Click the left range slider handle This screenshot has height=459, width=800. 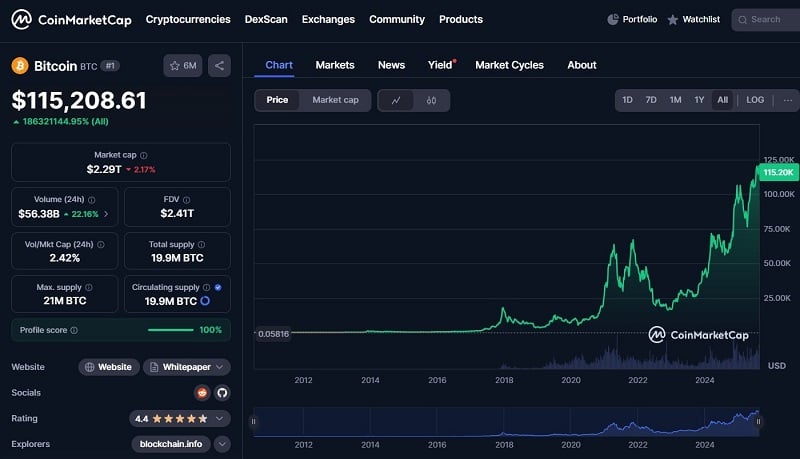pyautogui.click(x=254, y=422)
